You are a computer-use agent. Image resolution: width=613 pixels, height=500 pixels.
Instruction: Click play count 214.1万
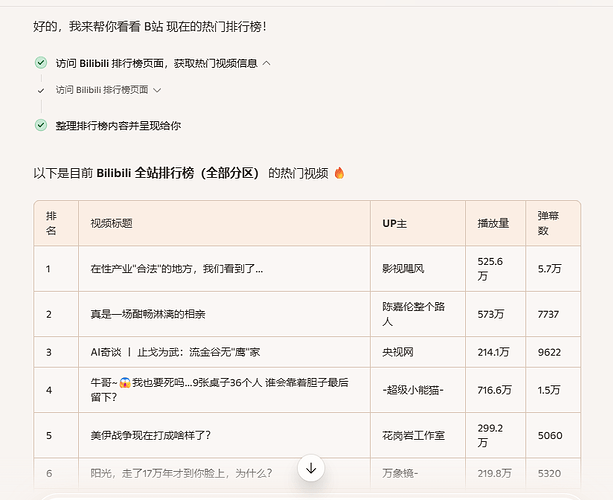pos(493,352)
